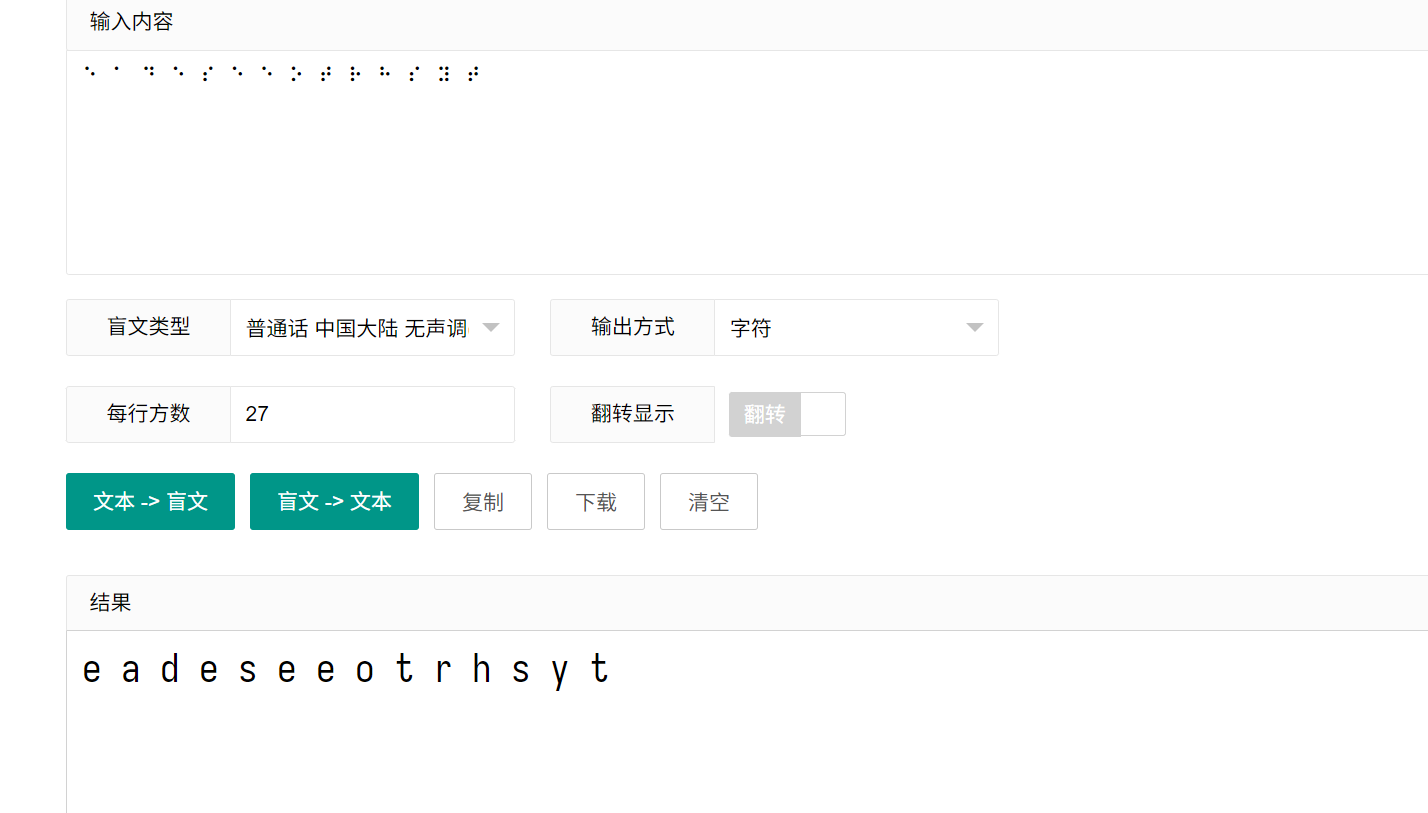Click the 每行方数 field showing 27
Image resolution: width=1428 pixels, height=813 pixels.
371,414
